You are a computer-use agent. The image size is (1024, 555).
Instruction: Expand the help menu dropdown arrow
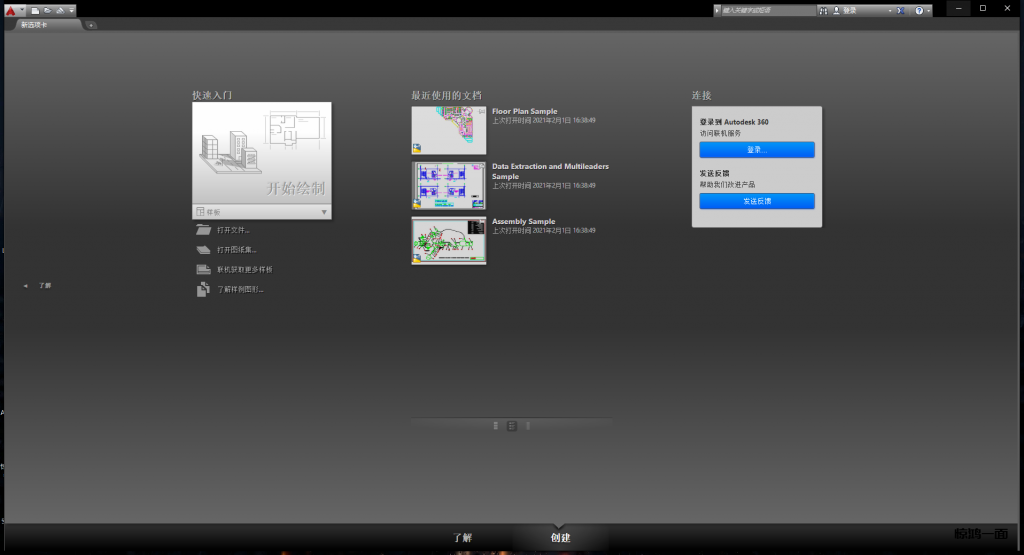click(928, 10)
